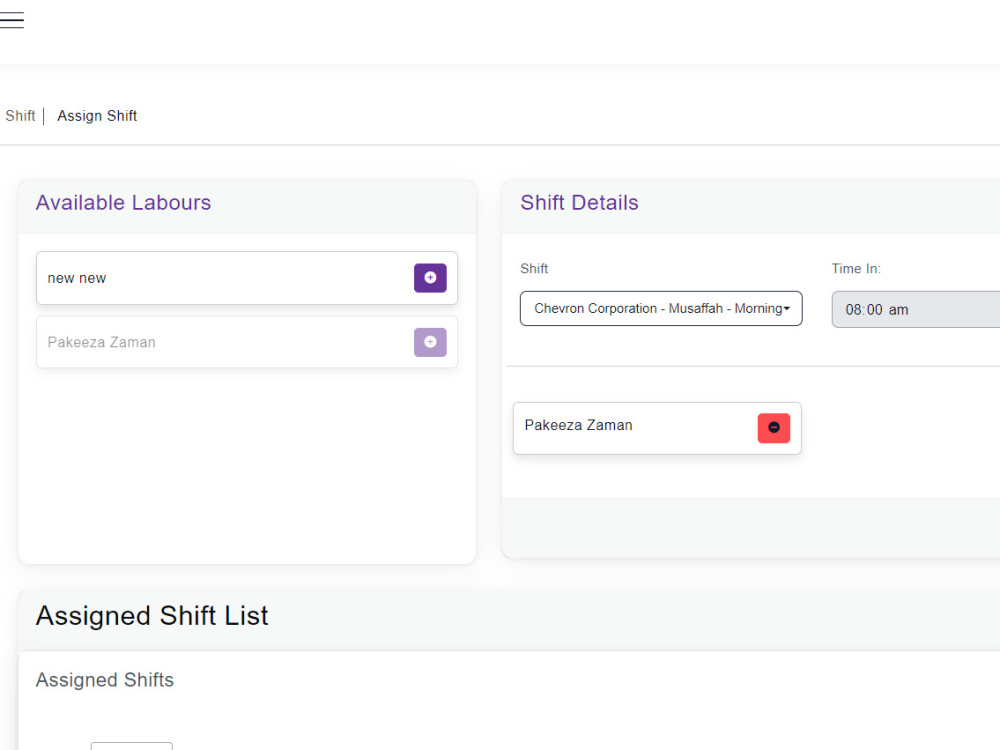Click the Assigned Shift List heading
Viewport: 1000px width, 750px height.
click(x=152, y=616)
